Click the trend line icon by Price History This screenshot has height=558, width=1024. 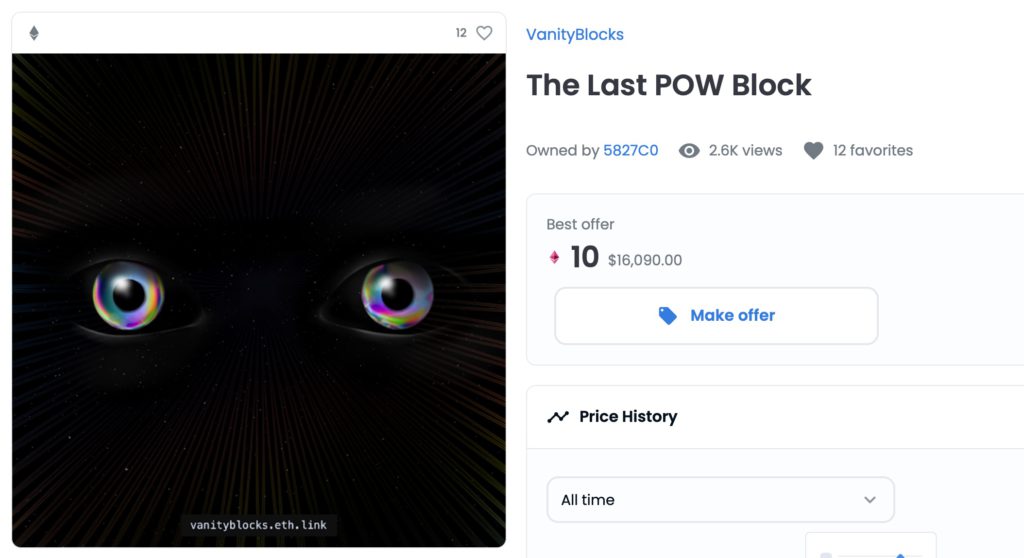pyautogui.click(x=558, y=417)
